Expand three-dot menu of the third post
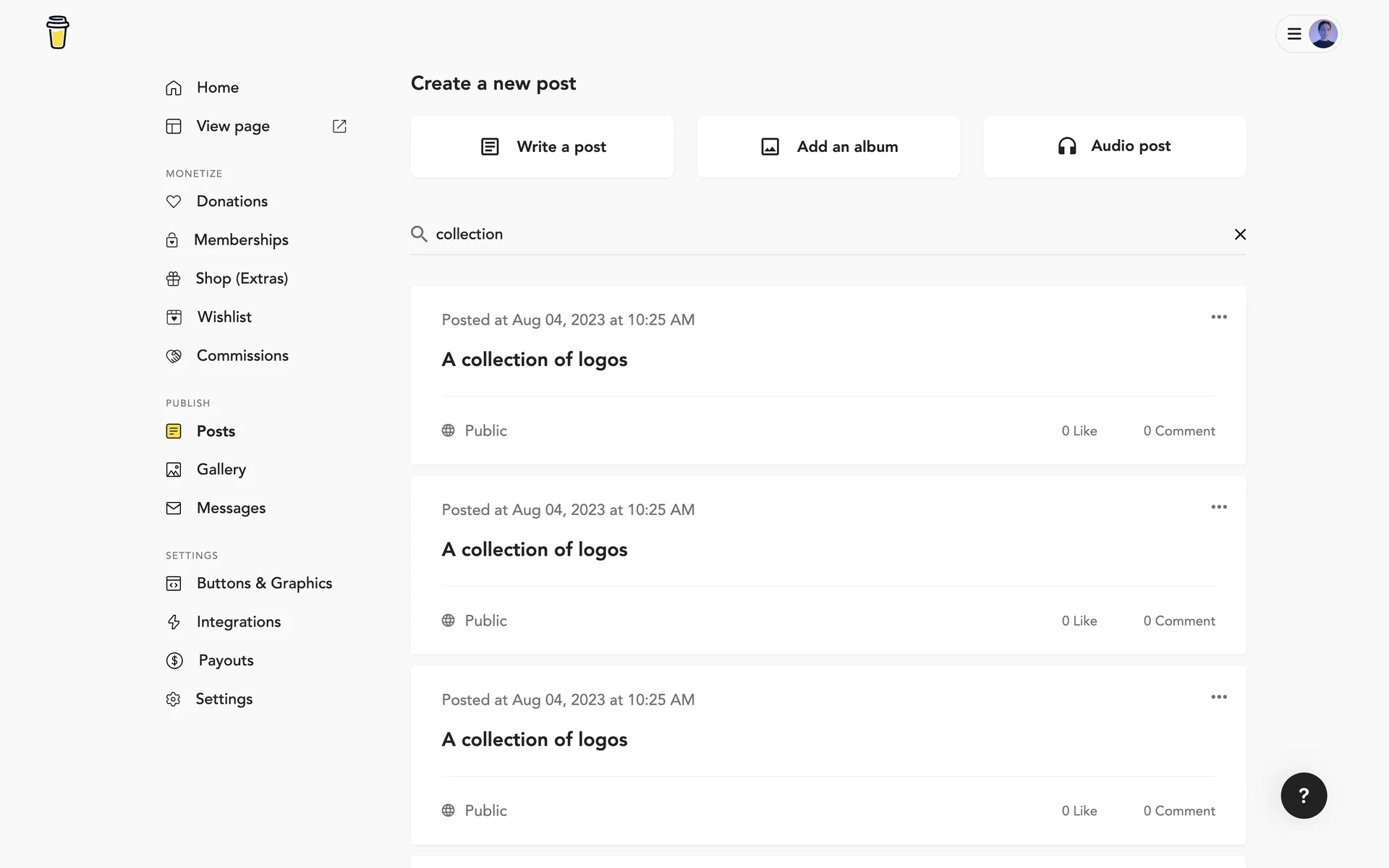The height and width of the screenshot is (868, 1389). coord(1219,697)
